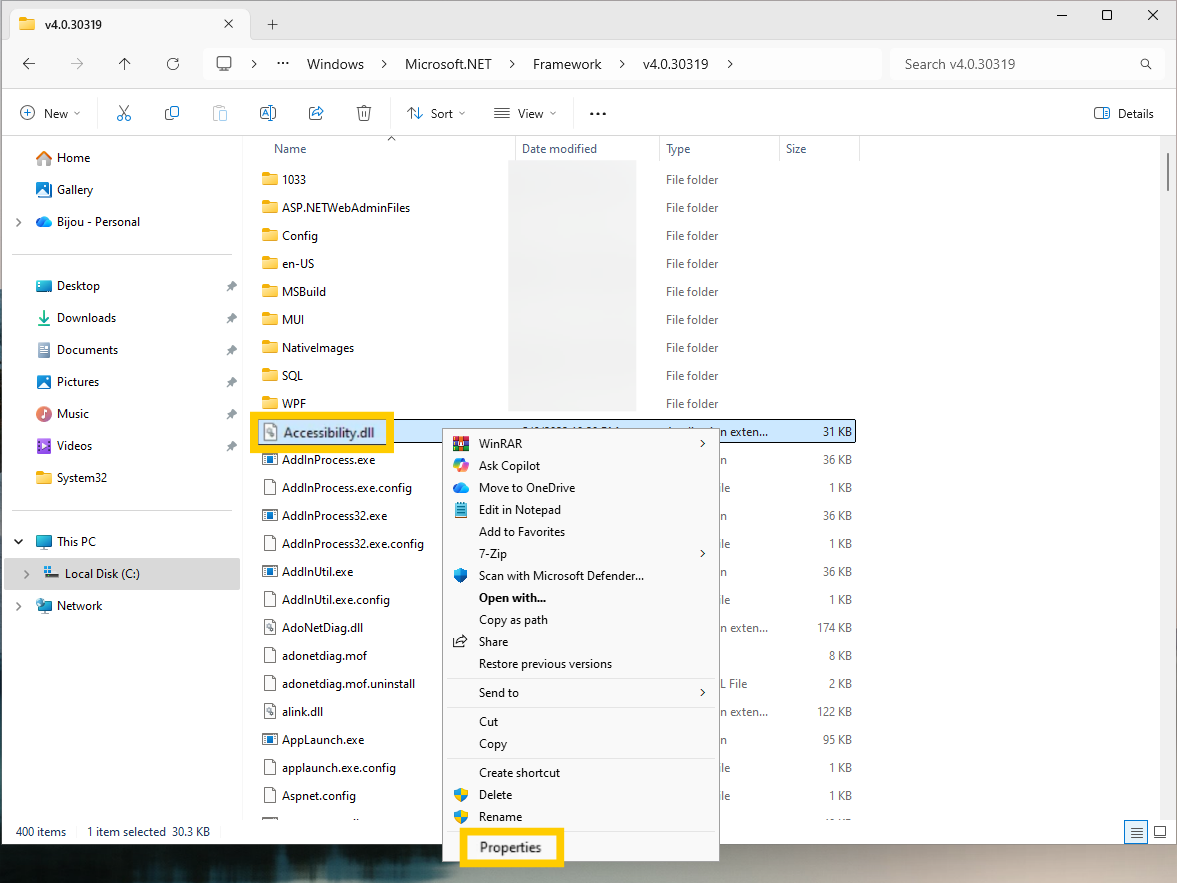Select Scan with Microsoft Defender
Image resolution: width=1177 pixels, height=883 pixels.
pyautogui.click(x=561, y=576)
